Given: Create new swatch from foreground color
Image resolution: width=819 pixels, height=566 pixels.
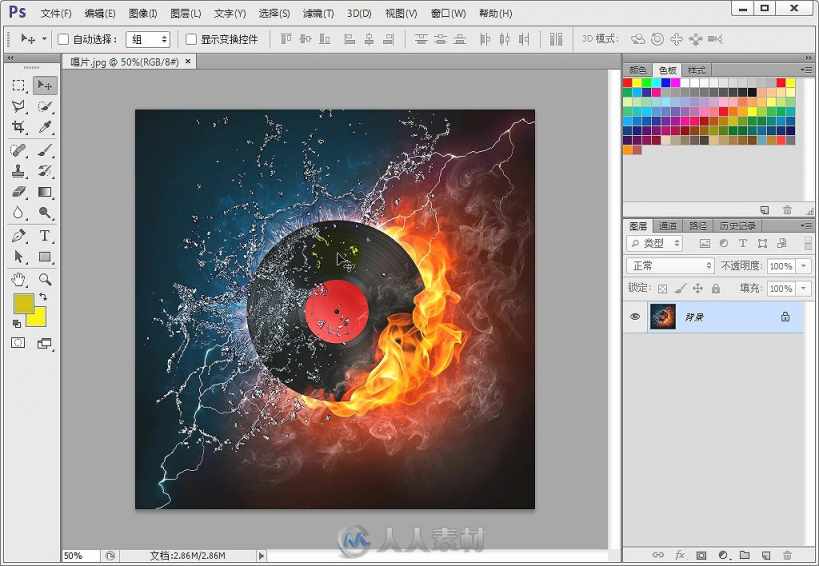Looking at the screenshot, I should [765, 210].
